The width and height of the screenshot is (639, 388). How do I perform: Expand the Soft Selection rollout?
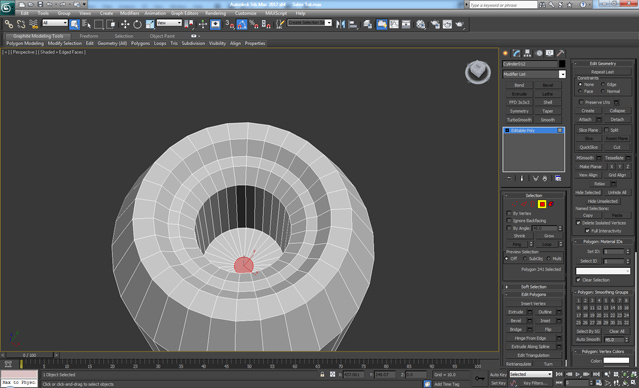coord(533,287)
